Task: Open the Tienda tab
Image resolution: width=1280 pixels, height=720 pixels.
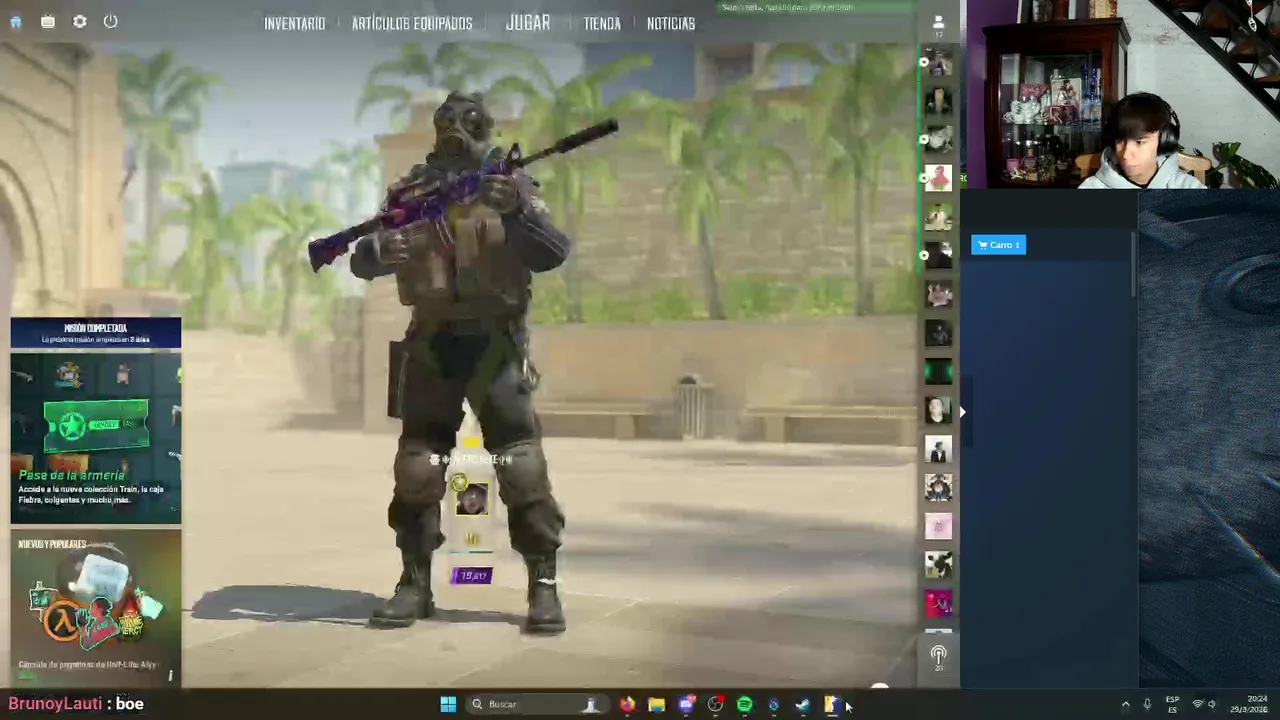Action: [602, 23]
